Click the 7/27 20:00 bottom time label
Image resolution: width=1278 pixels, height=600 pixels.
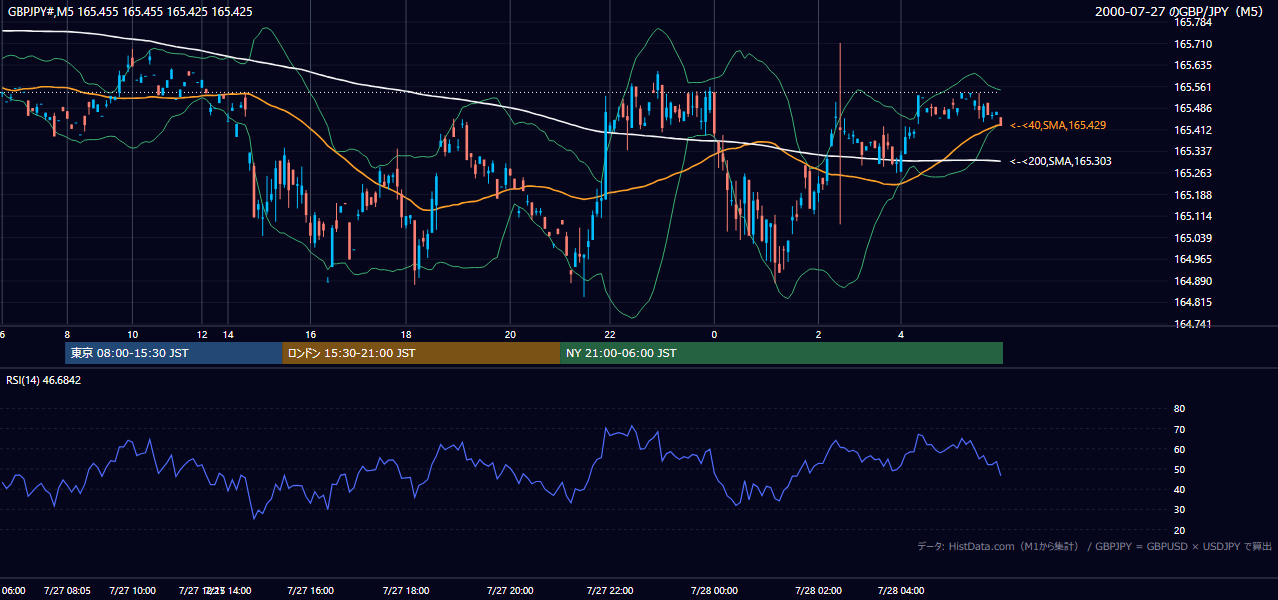(x=509, y=590)
